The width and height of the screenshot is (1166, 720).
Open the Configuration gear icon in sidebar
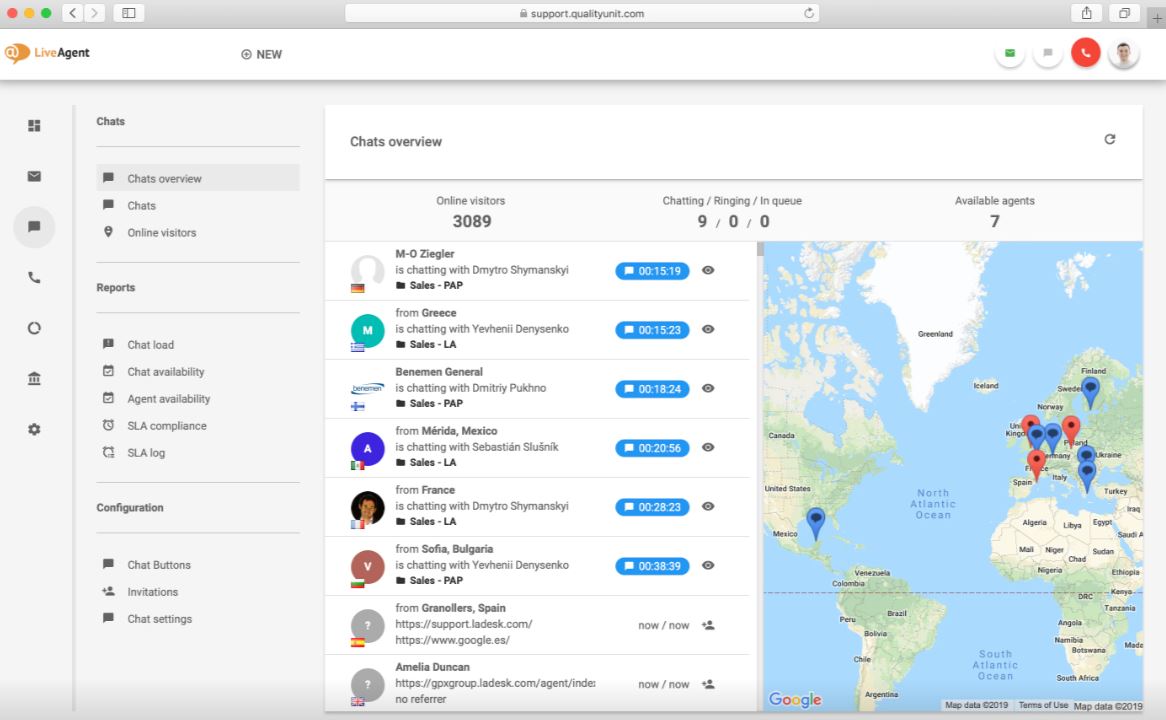click(34, 429)
